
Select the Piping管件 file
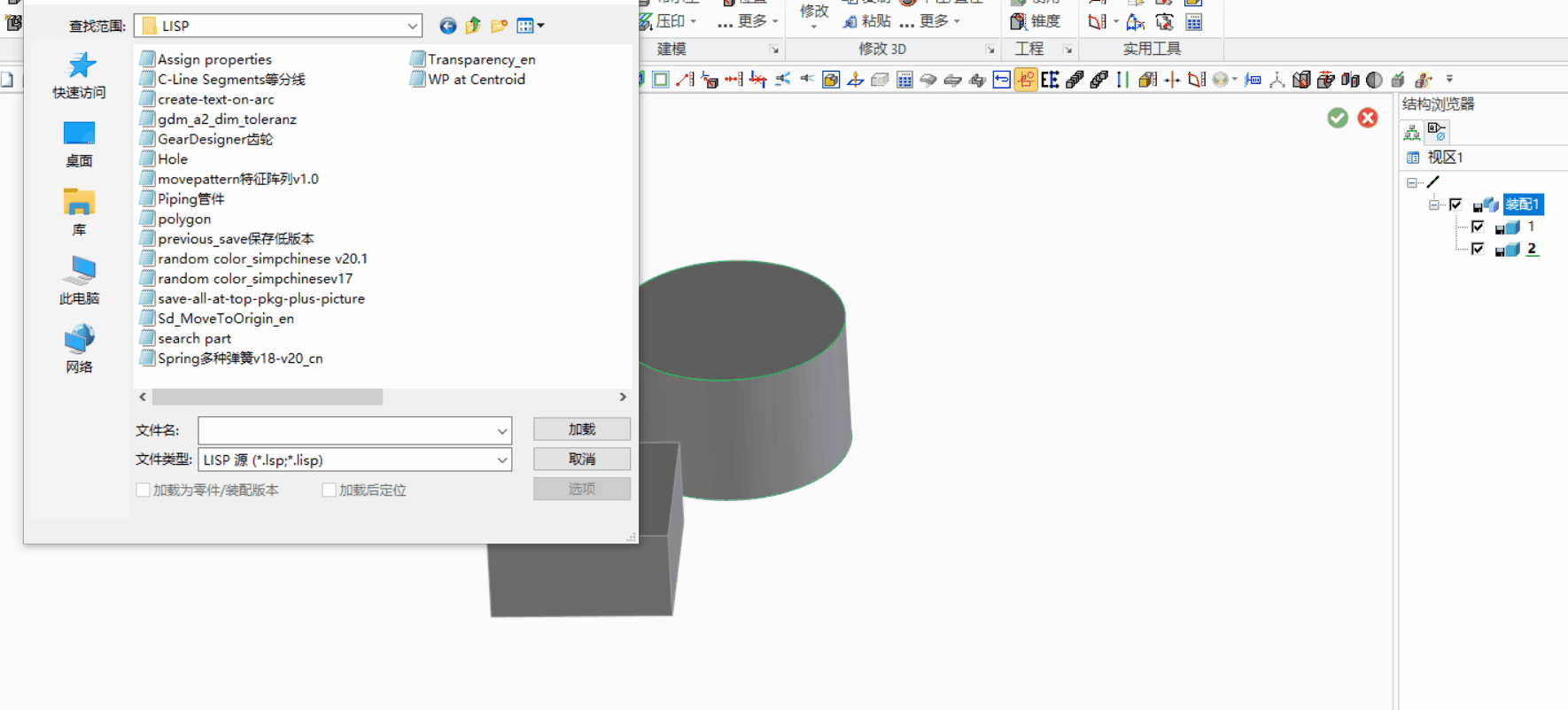[182, 199]
